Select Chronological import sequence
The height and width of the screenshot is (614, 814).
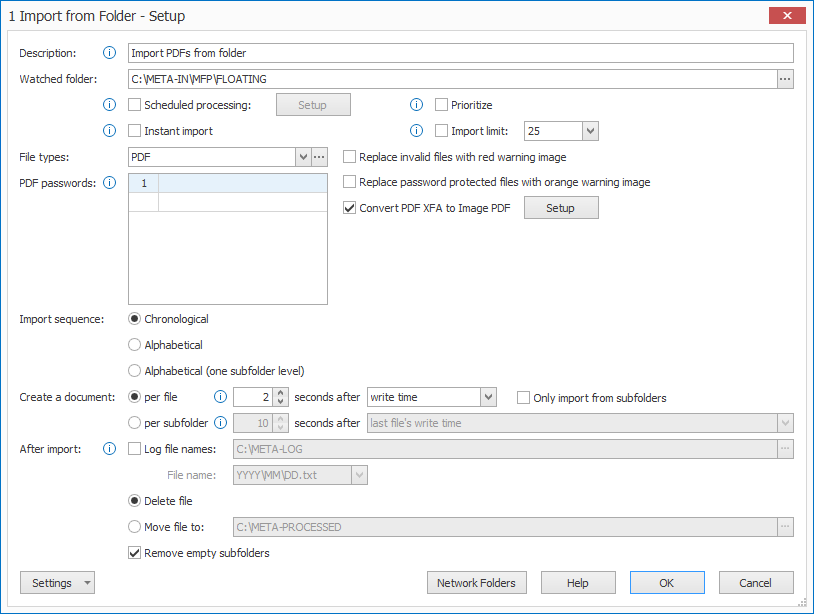click(134, 319)
